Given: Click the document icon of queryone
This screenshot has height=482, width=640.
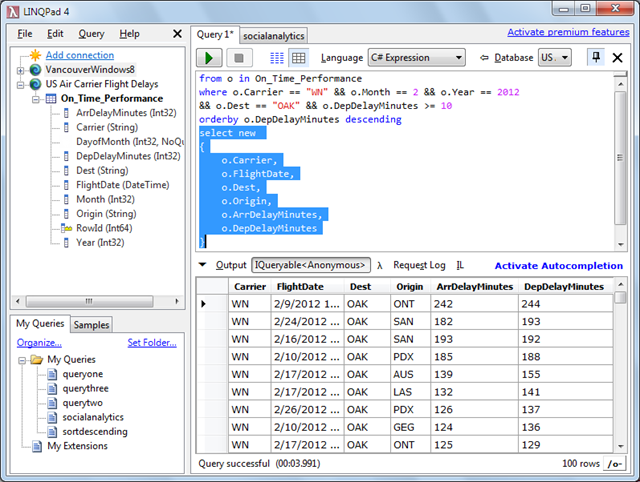Looking at the screenshot, I should [52, 374].
